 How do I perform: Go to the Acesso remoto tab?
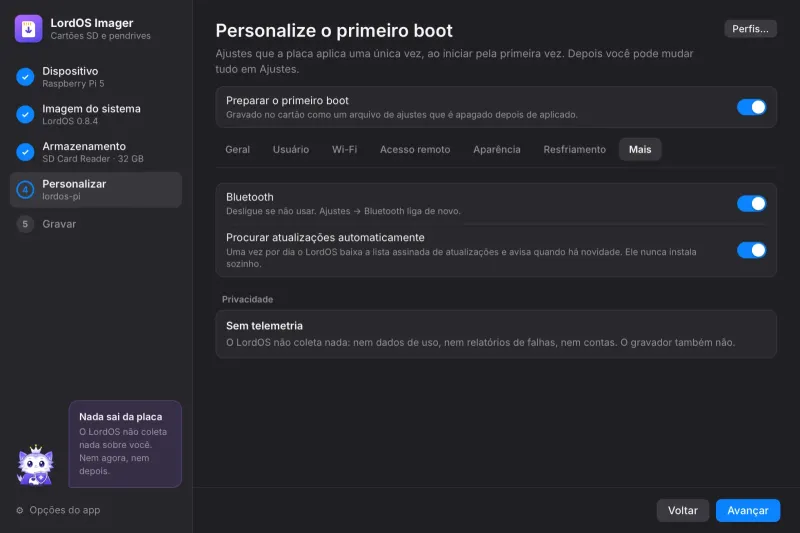click(415, 149)
